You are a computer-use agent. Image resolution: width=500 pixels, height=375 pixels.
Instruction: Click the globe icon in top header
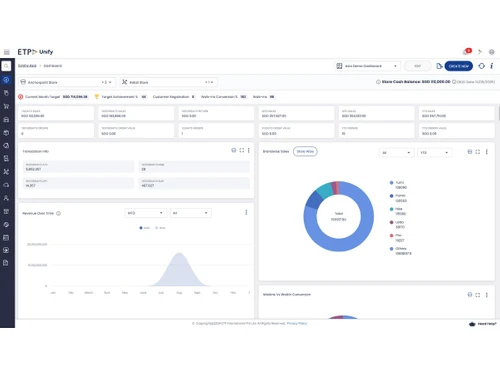pos(492,52)
